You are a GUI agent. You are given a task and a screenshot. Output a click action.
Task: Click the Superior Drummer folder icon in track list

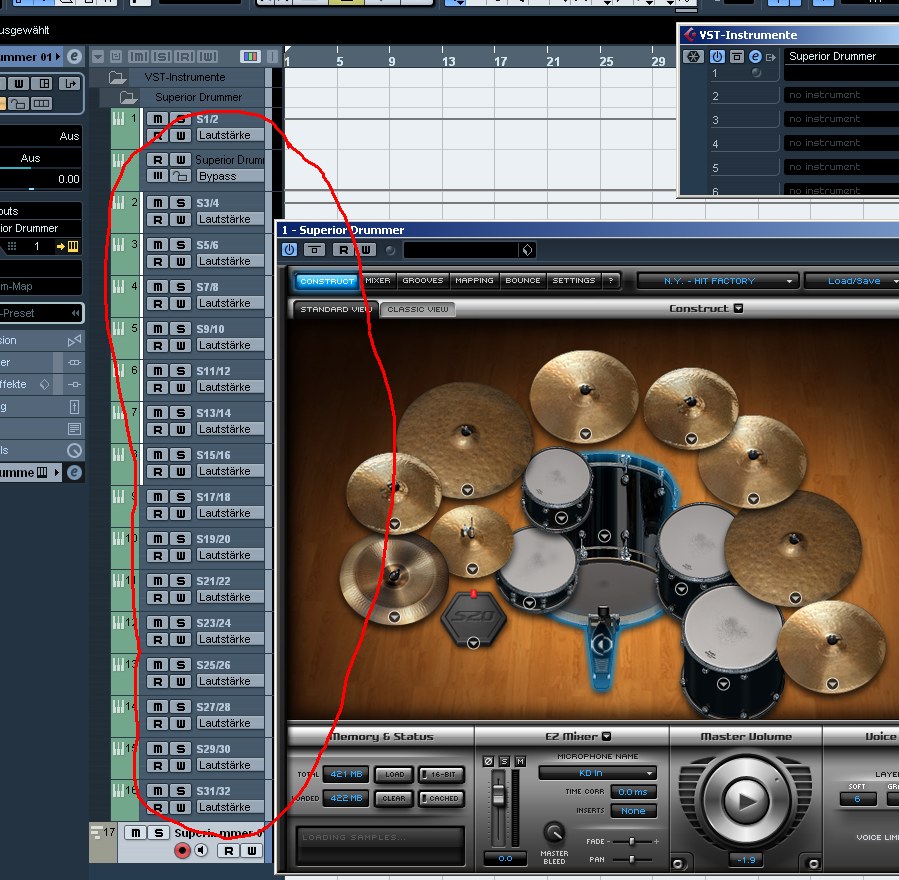128,97
